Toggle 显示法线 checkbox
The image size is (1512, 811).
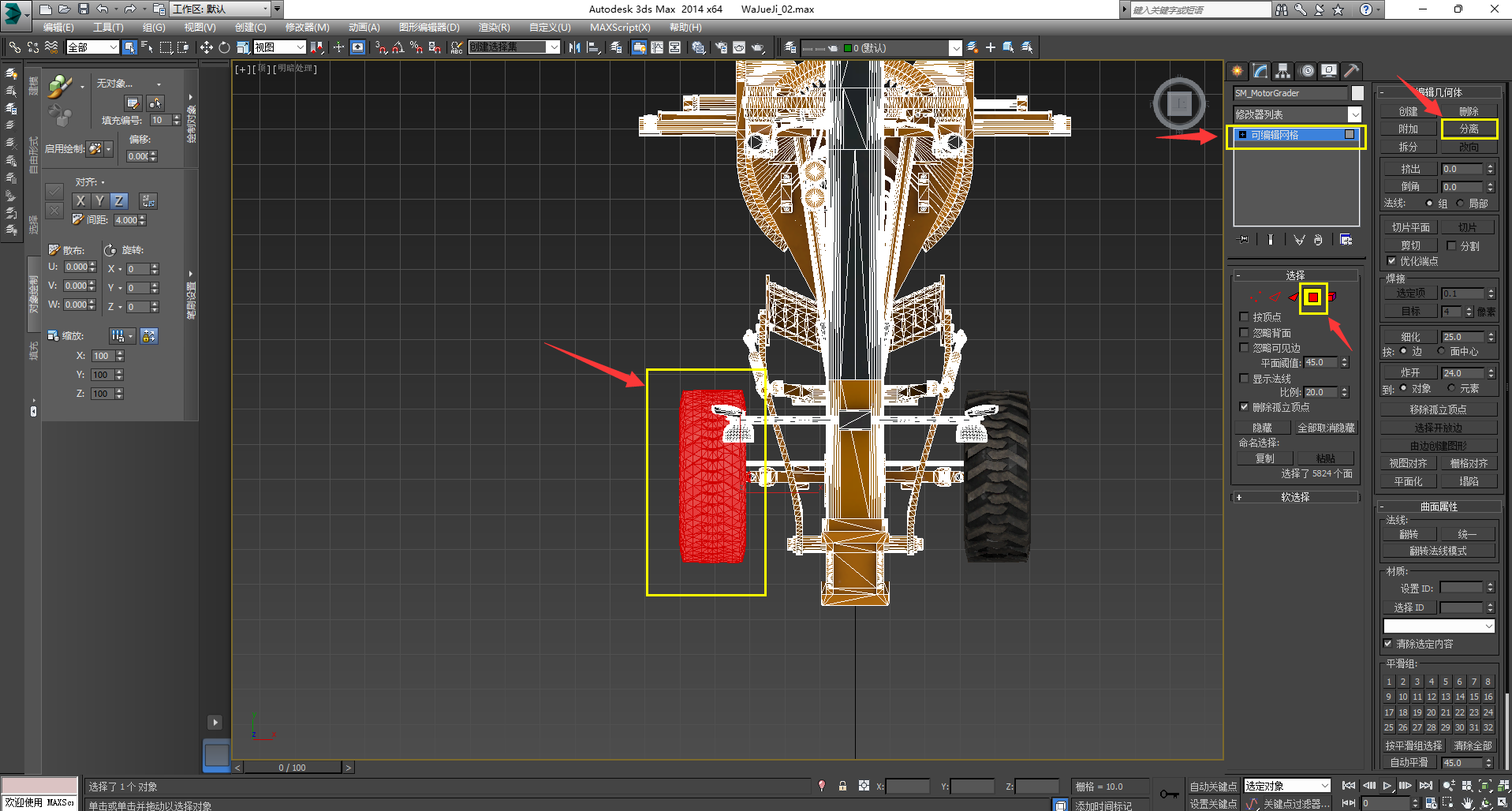point(1244,379)
